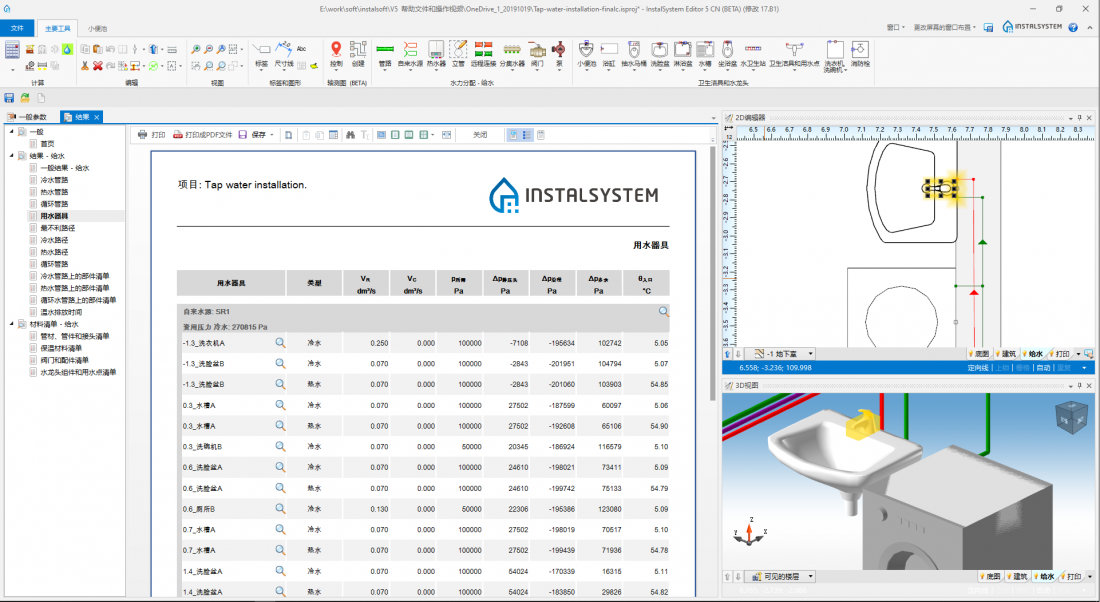Toggle the 自动 mode in 2D status bar

point(1042,367)
